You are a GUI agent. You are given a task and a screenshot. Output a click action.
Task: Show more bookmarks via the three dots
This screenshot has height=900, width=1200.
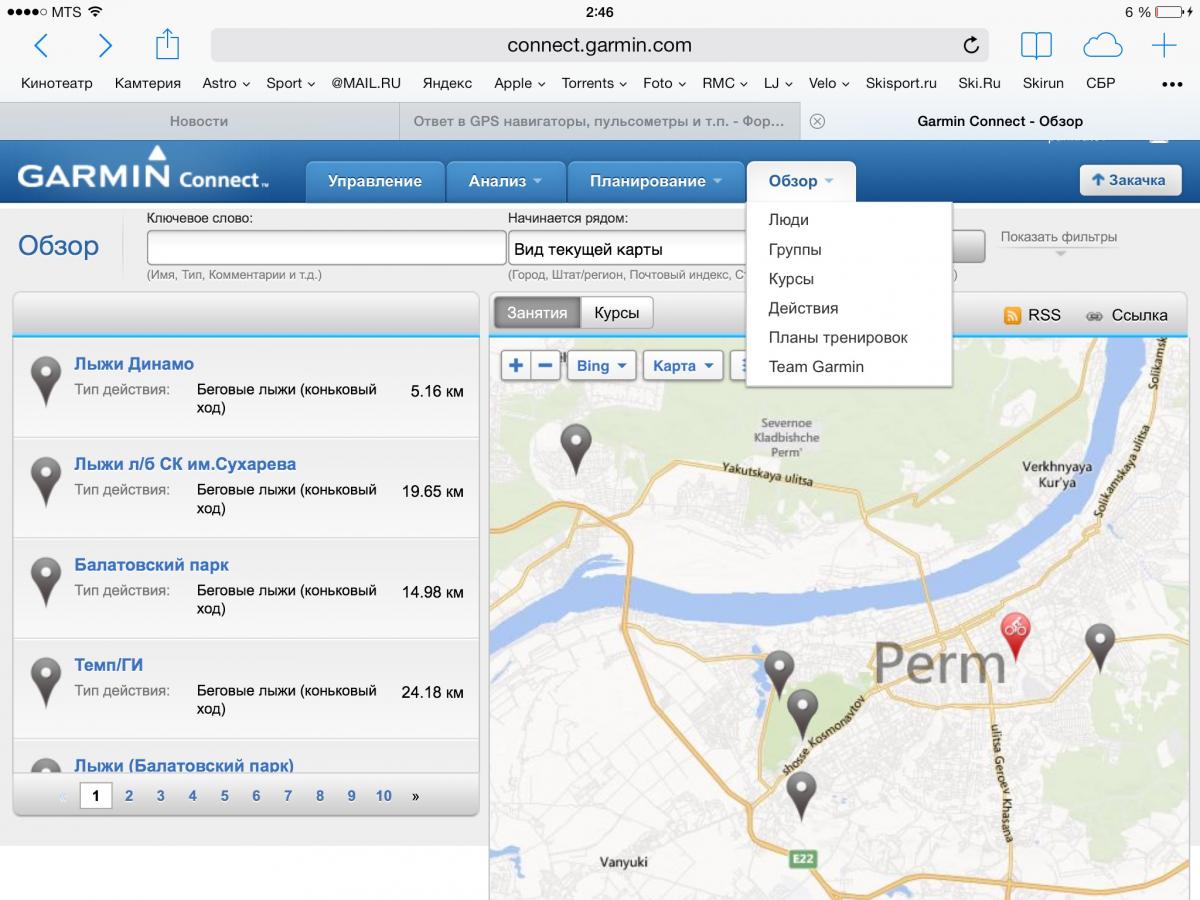[x=1172, y=84]
